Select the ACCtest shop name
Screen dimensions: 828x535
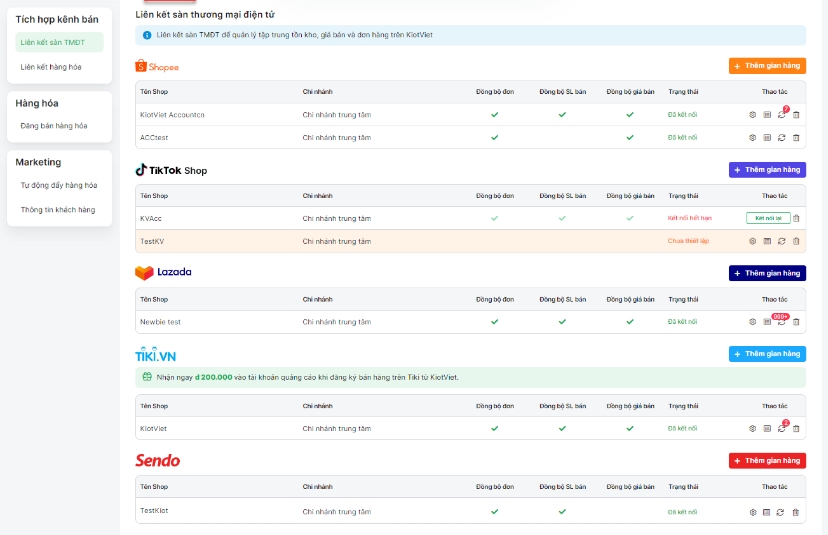pyautogui.click(x=154, y=137)
